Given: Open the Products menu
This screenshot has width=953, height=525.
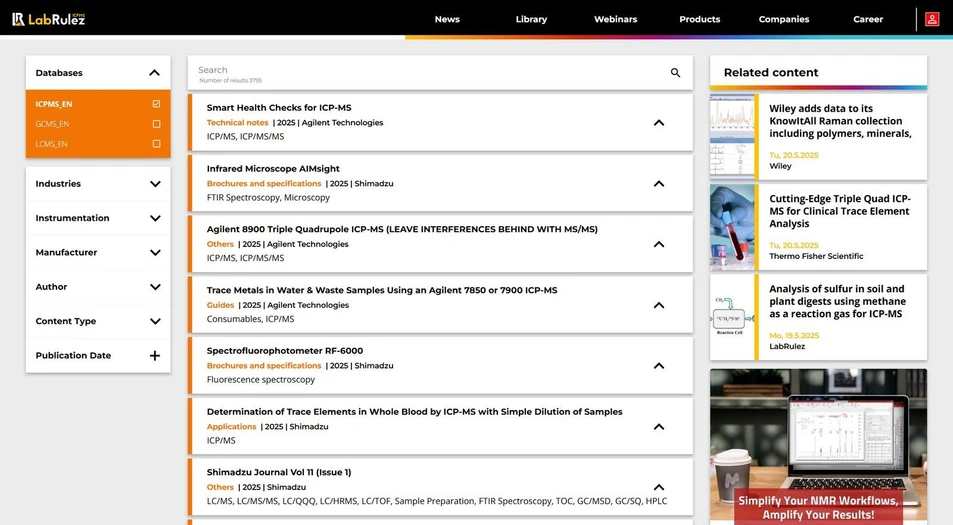Looking at the screenshot, I should (x=700, y=19).
